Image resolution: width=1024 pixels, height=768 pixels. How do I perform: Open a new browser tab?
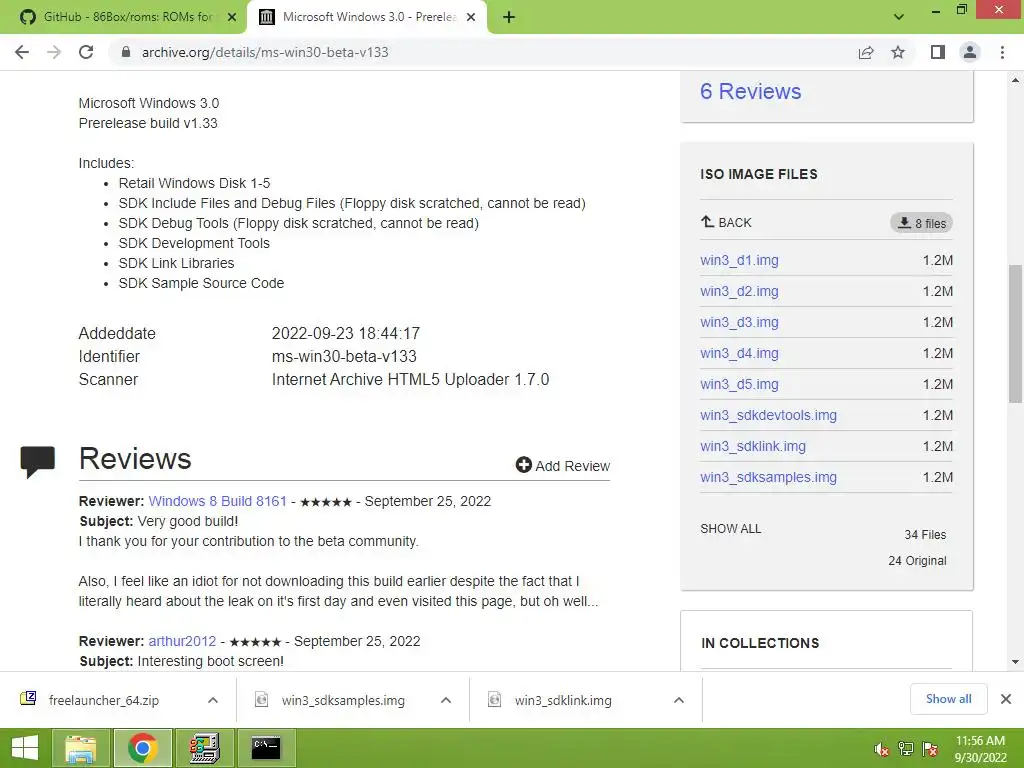pos(509,17)
